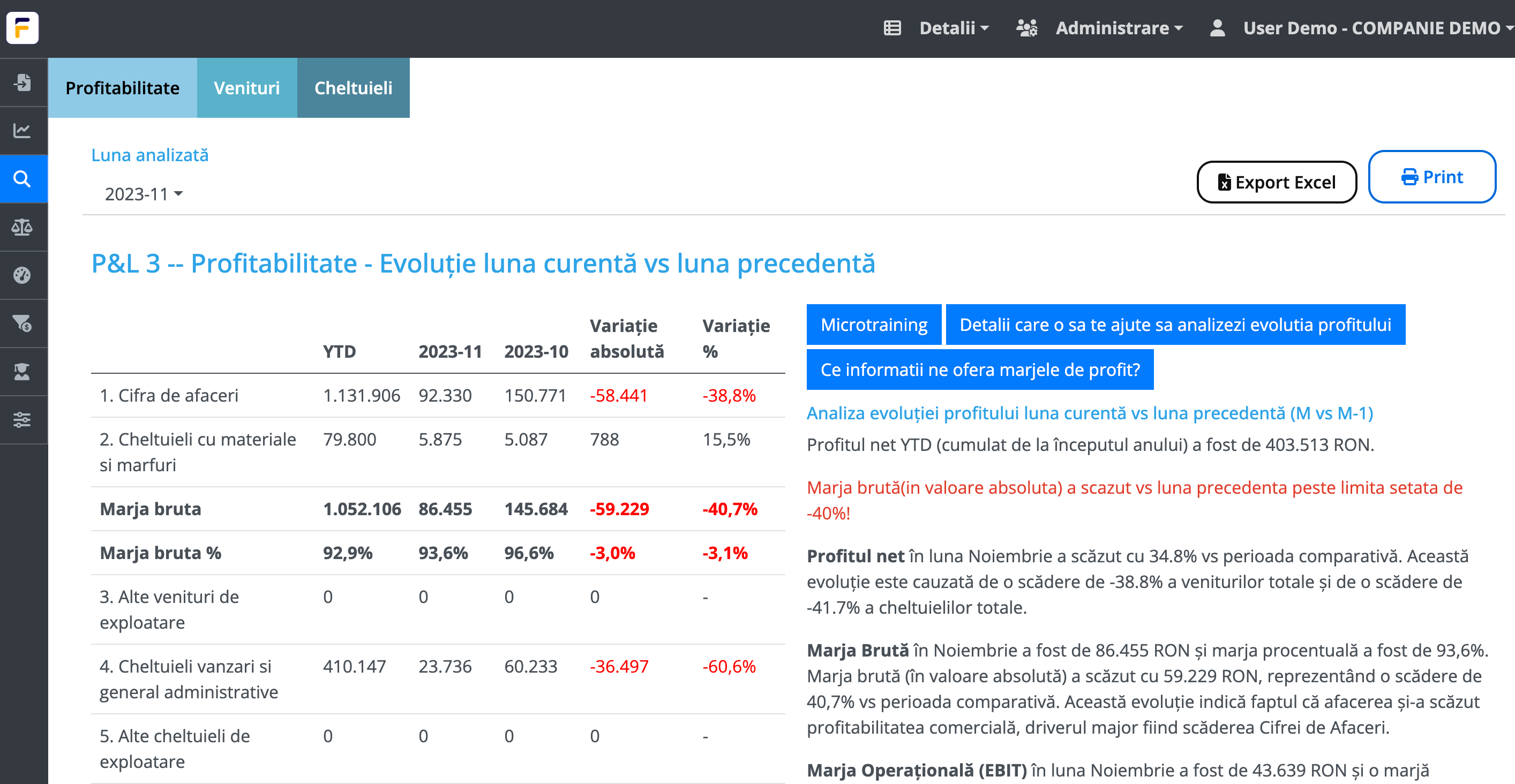
Task: Select the Profitabilitate tab
Action: tap(122, 88)
